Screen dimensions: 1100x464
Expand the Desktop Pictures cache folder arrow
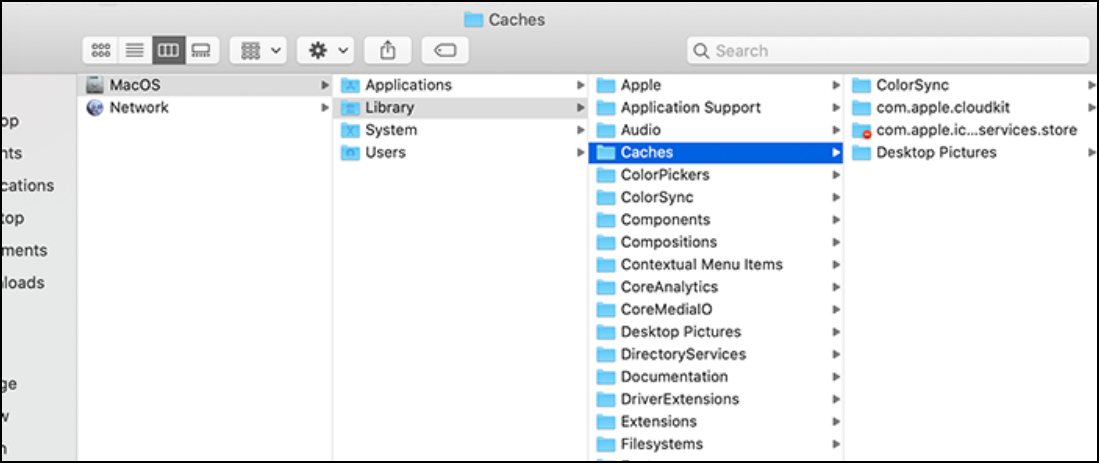(x=1092, y=153)
